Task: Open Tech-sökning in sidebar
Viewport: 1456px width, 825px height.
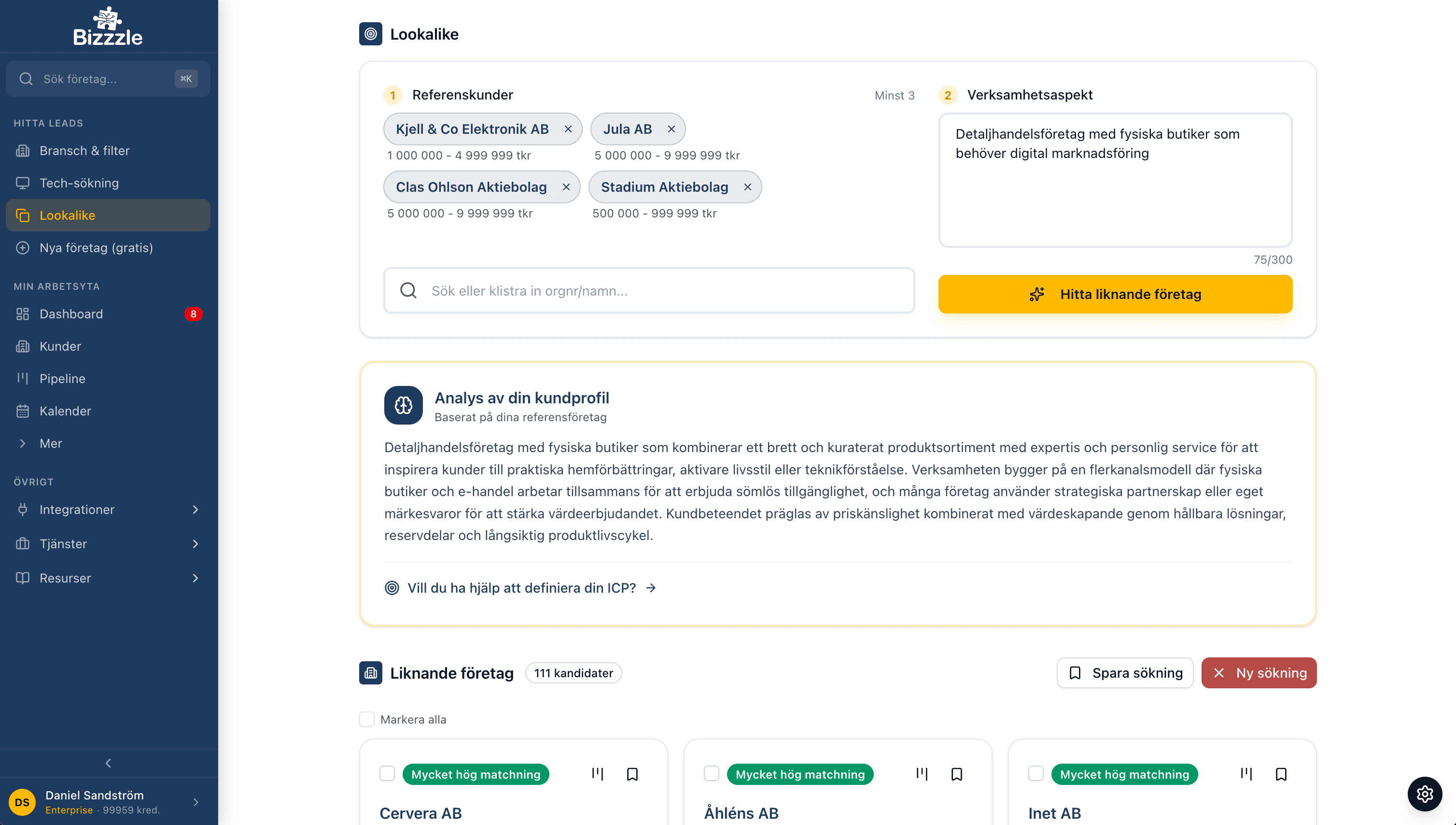Action: [79, 183]
